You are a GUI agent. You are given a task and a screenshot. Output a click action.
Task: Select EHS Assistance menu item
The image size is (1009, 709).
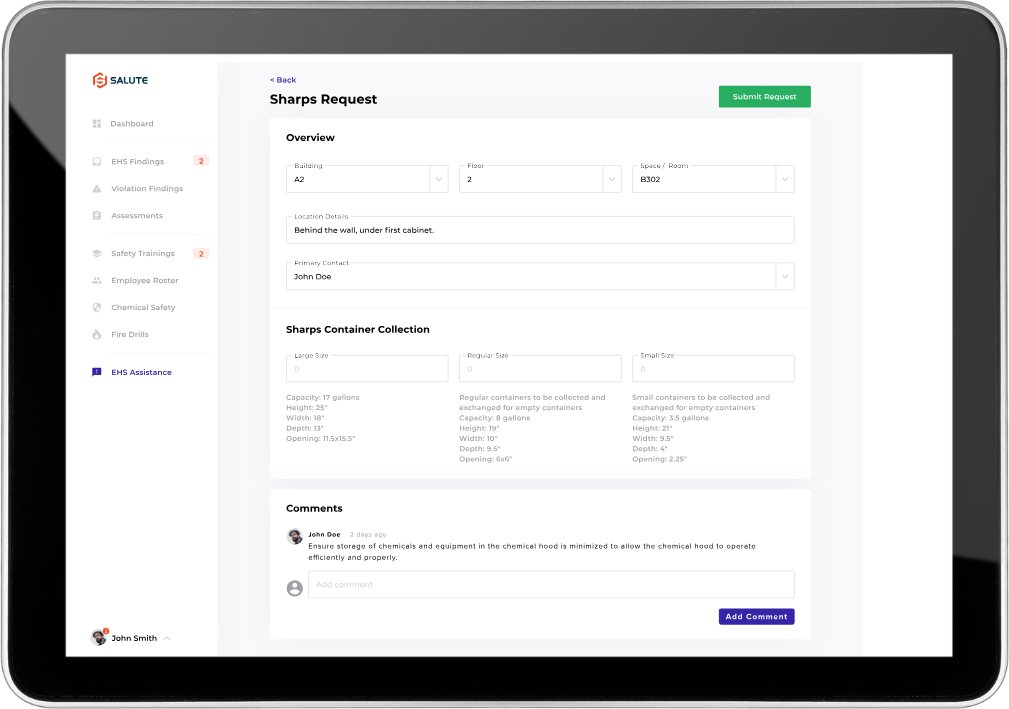[141, 373]
